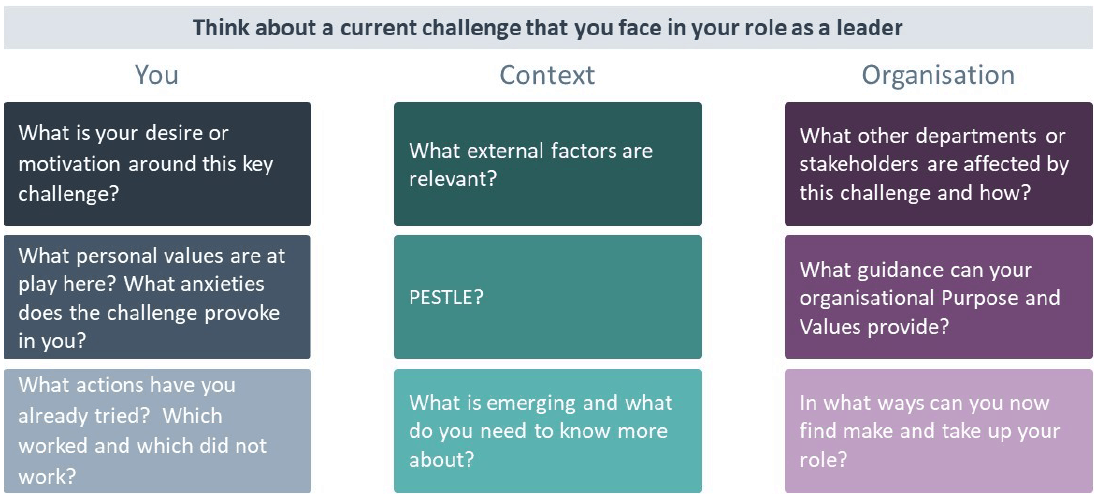1099x501 pixels.
Task: Select the 'Context' column heading
Action: (547, 75)
